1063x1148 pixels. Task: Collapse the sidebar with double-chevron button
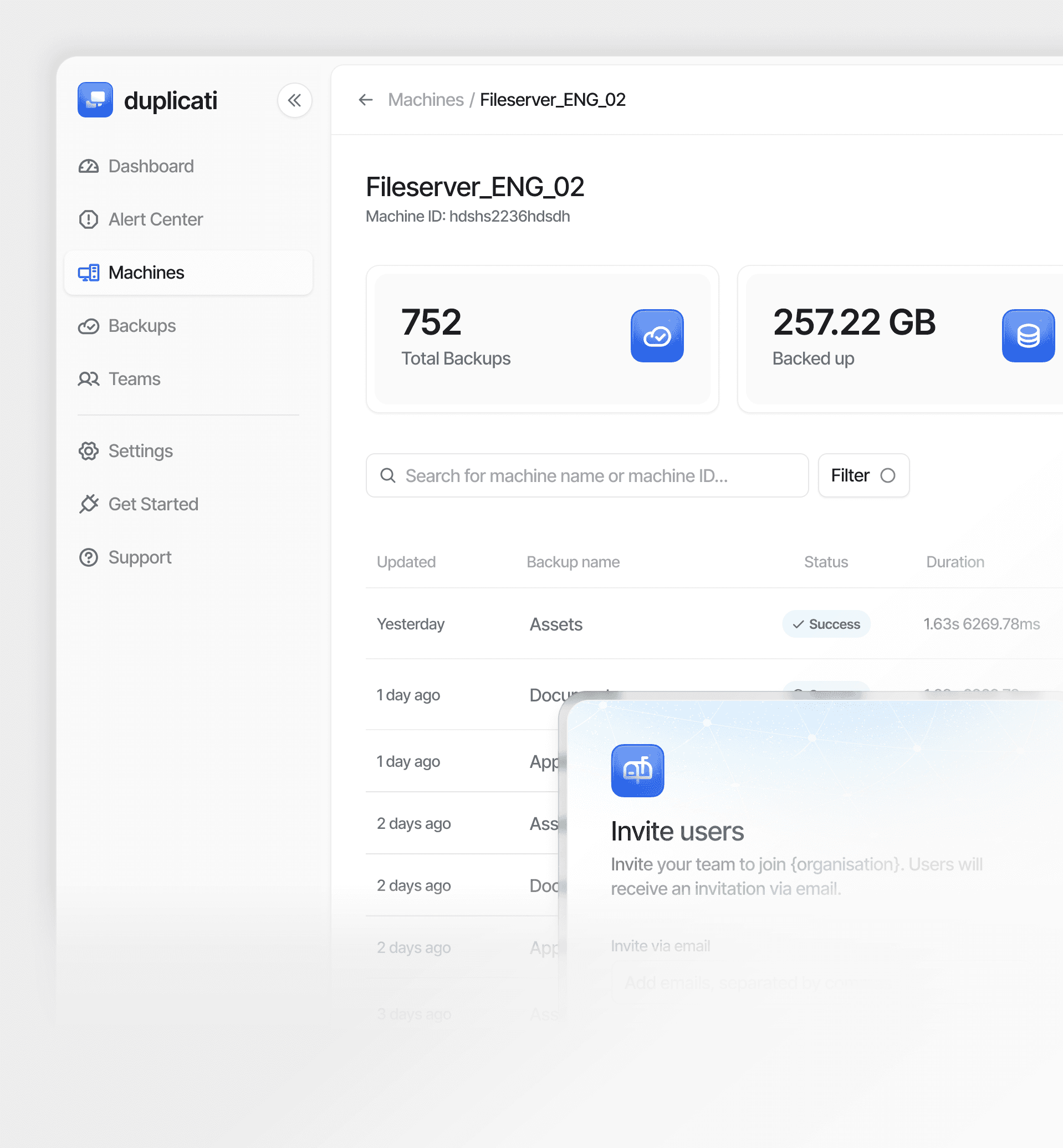(x=294, y=101)
